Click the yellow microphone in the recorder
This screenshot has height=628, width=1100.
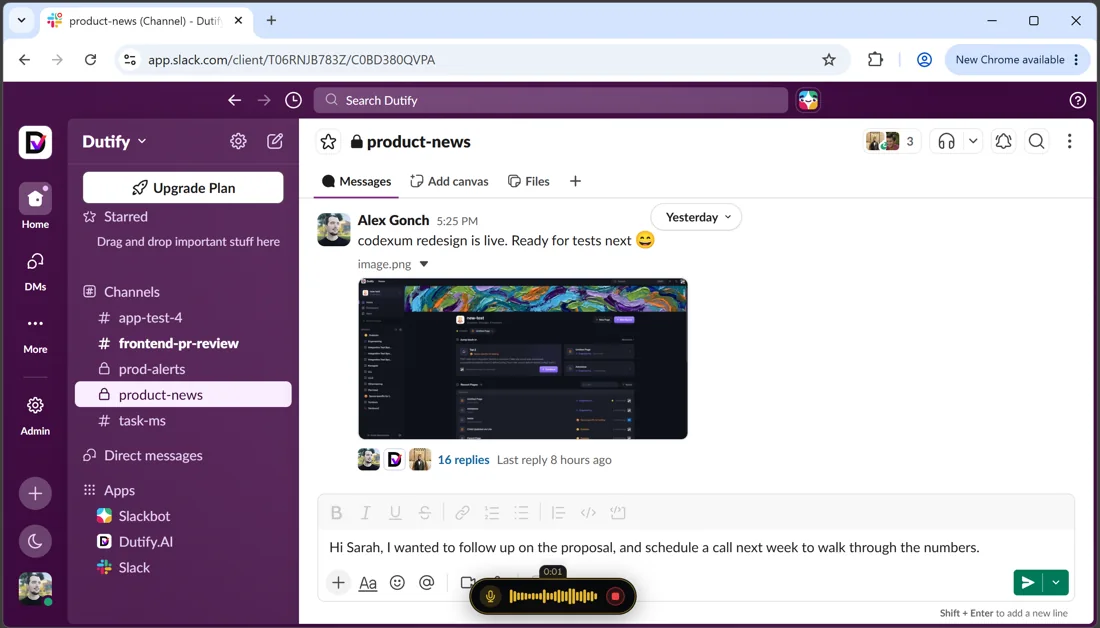(x=490, y=596)
